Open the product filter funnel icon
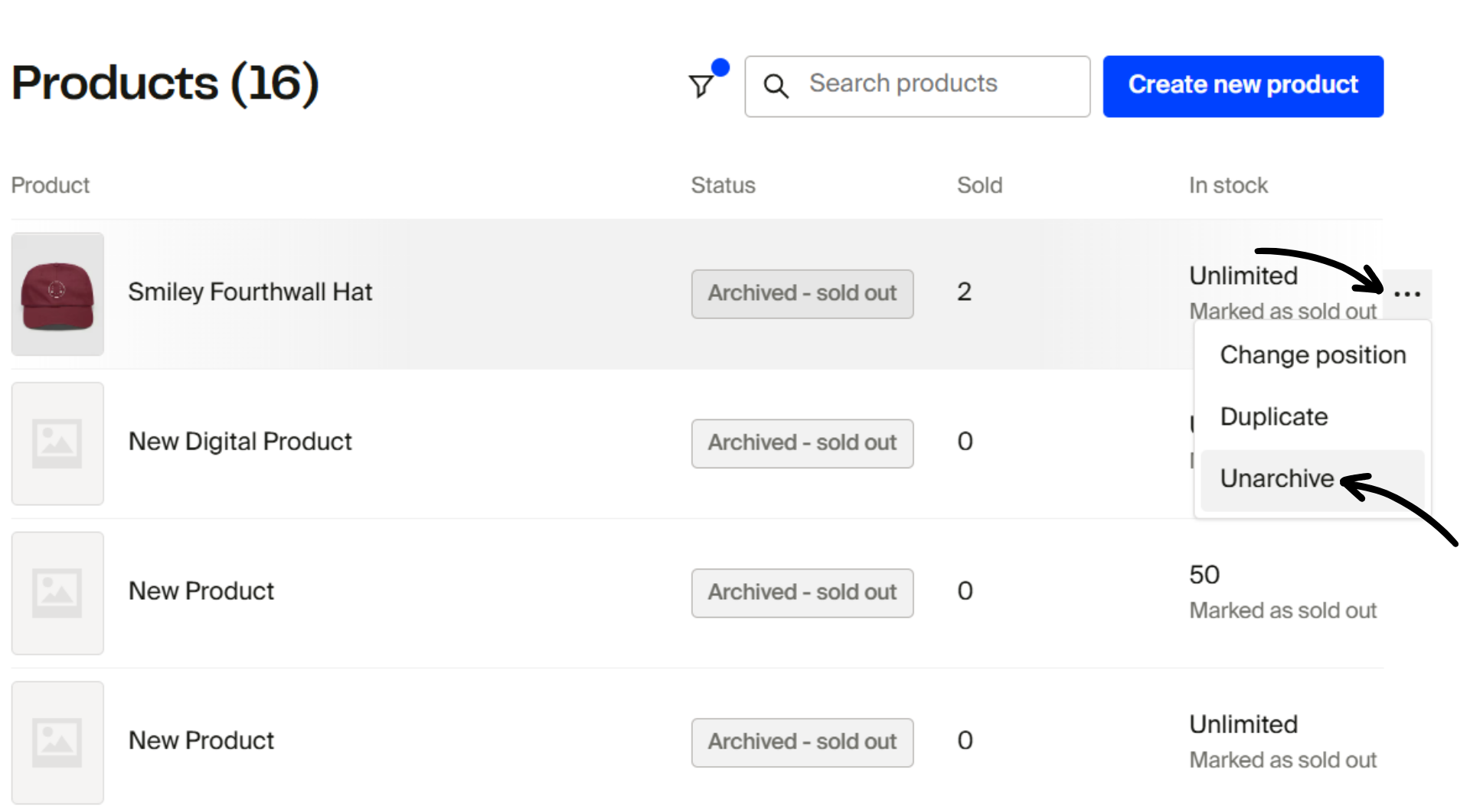The width and height of the screenshot is (1470, 812). [x=701, y=86]
